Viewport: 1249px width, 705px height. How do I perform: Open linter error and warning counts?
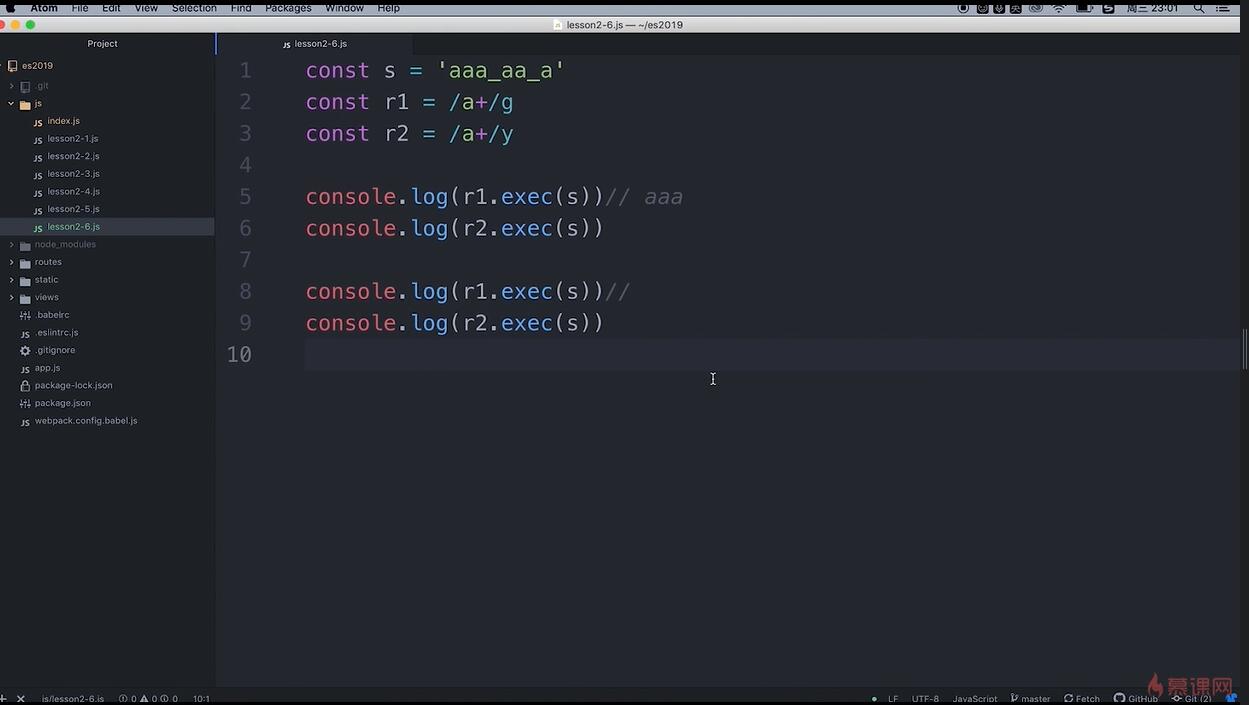[148, 699]
